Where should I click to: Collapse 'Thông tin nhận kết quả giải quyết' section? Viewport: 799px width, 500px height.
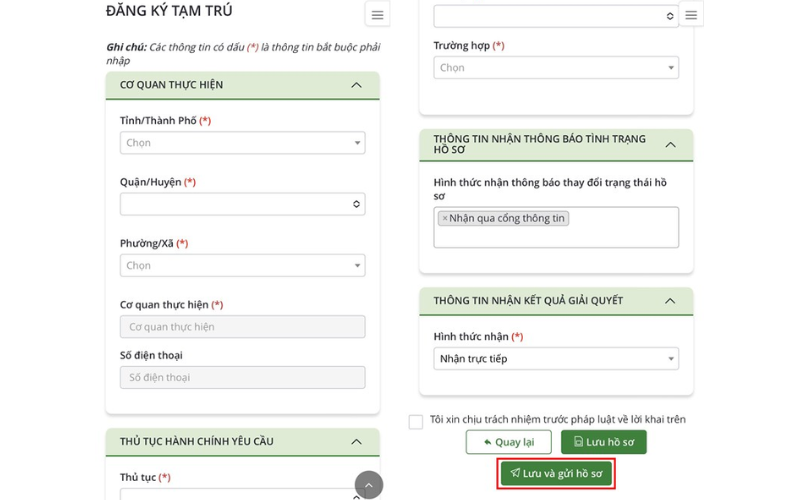point(670,301)
